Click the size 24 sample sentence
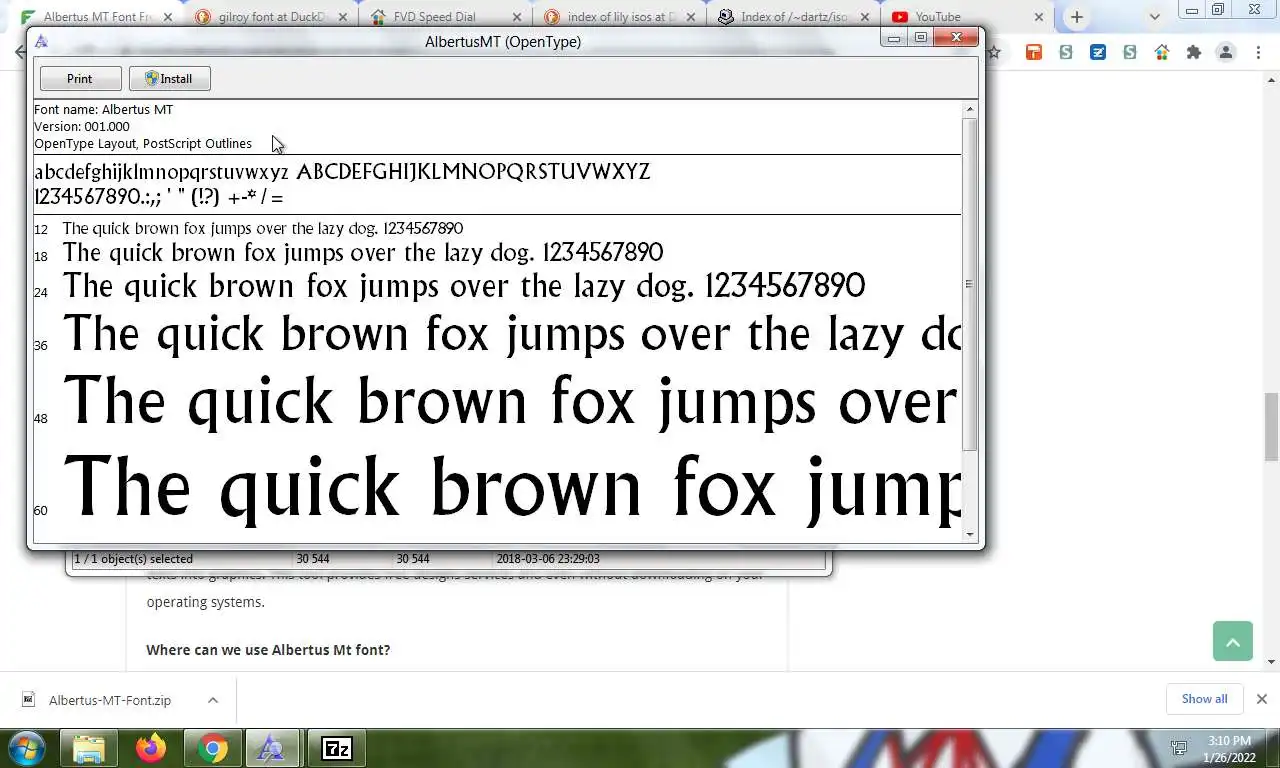Viewport: 1280px width, 768px height. click(x=464, y=287)
